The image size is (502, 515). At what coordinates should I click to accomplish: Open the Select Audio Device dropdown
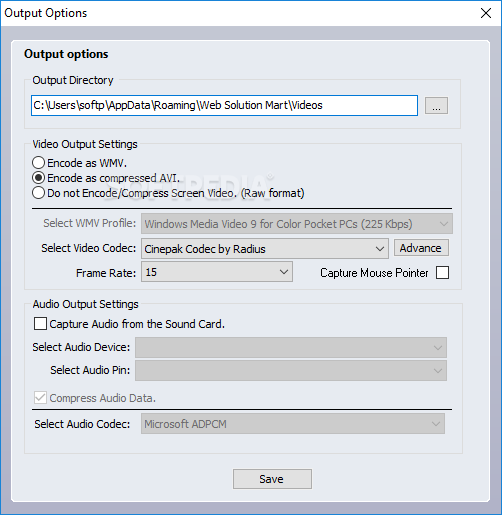291,348
